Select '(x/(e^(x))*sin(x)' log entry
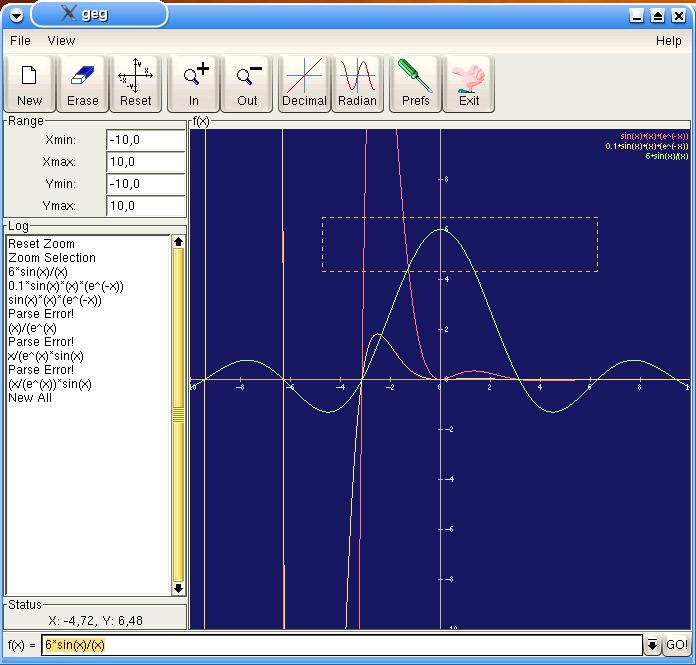 [50, 384]
